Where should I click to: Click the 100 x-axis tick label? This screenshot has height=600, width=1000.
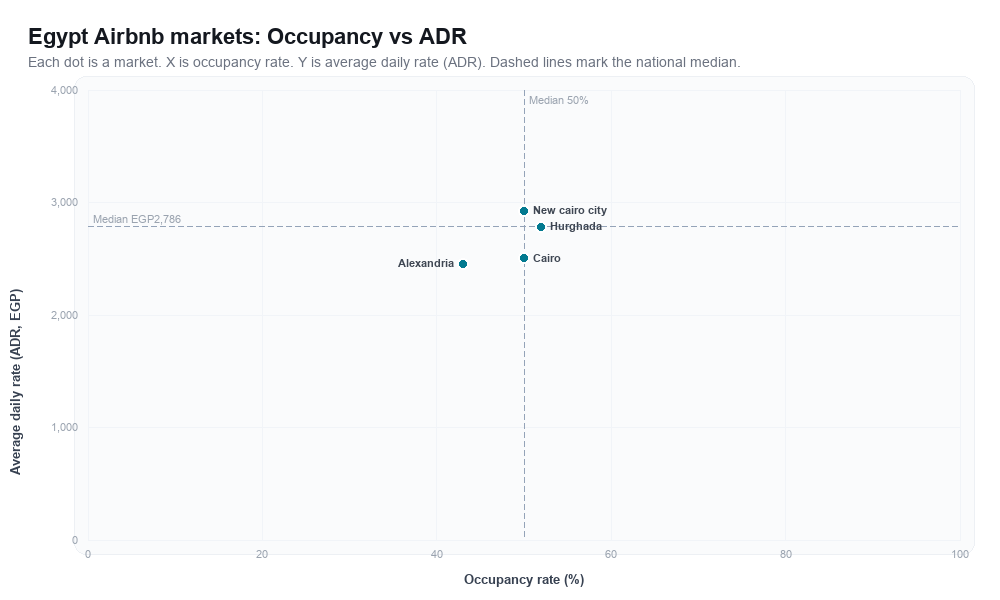pyautogui.click(x=960, y=555)
